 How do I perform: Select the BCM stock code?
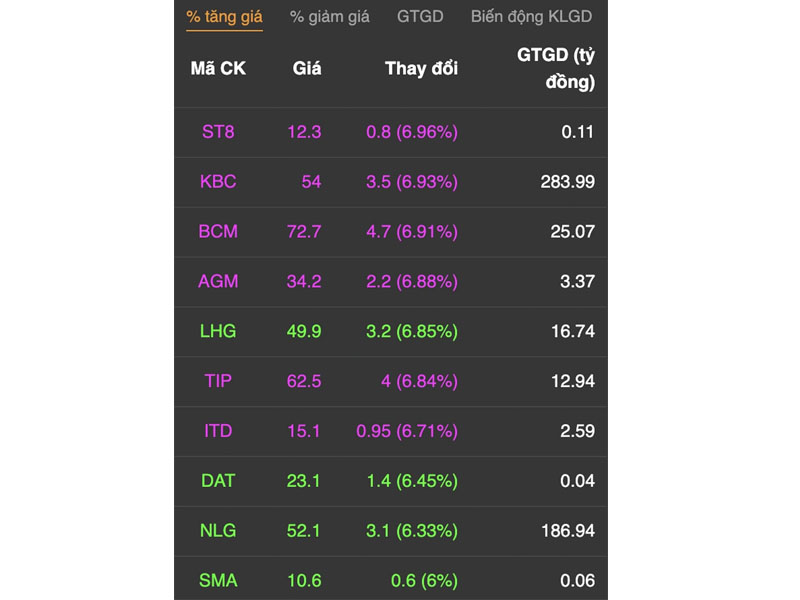pyautogui.click(x=218, y=232)
